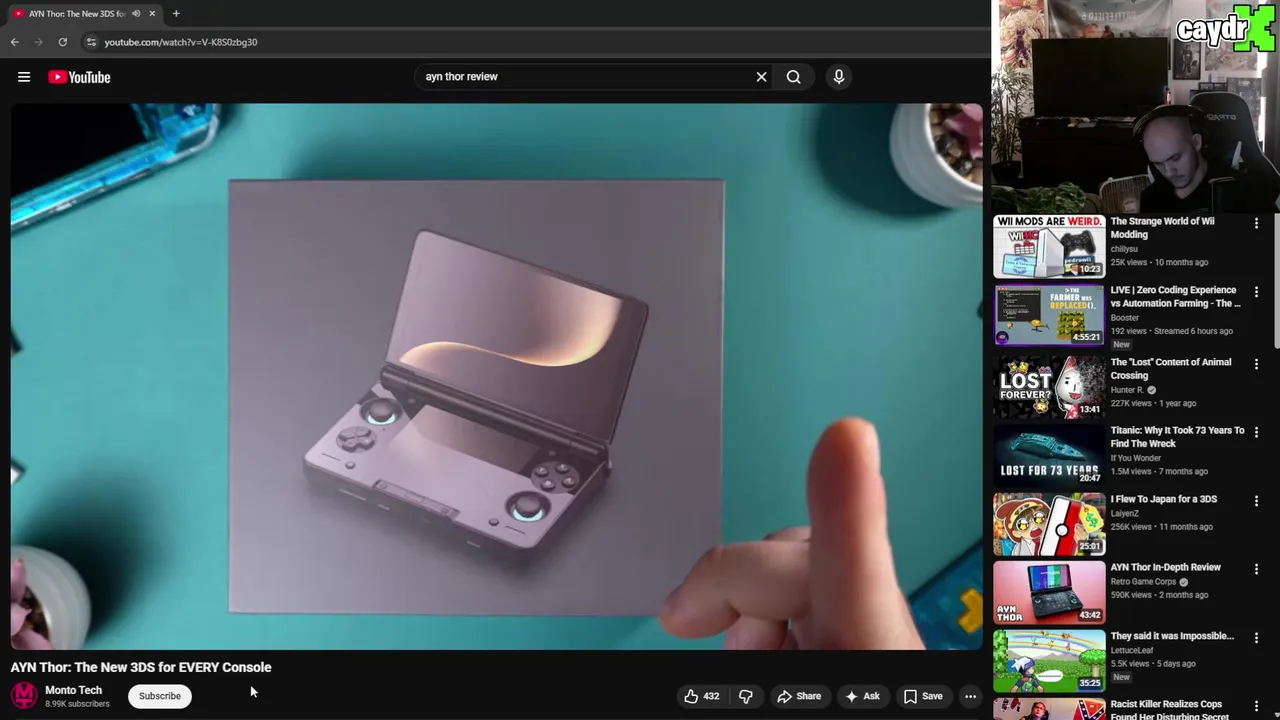Open I Flew To Japan for a 3DS thumbnail
The height and width of the screenshot is (720, 1280).
(x=1049, y=523)
